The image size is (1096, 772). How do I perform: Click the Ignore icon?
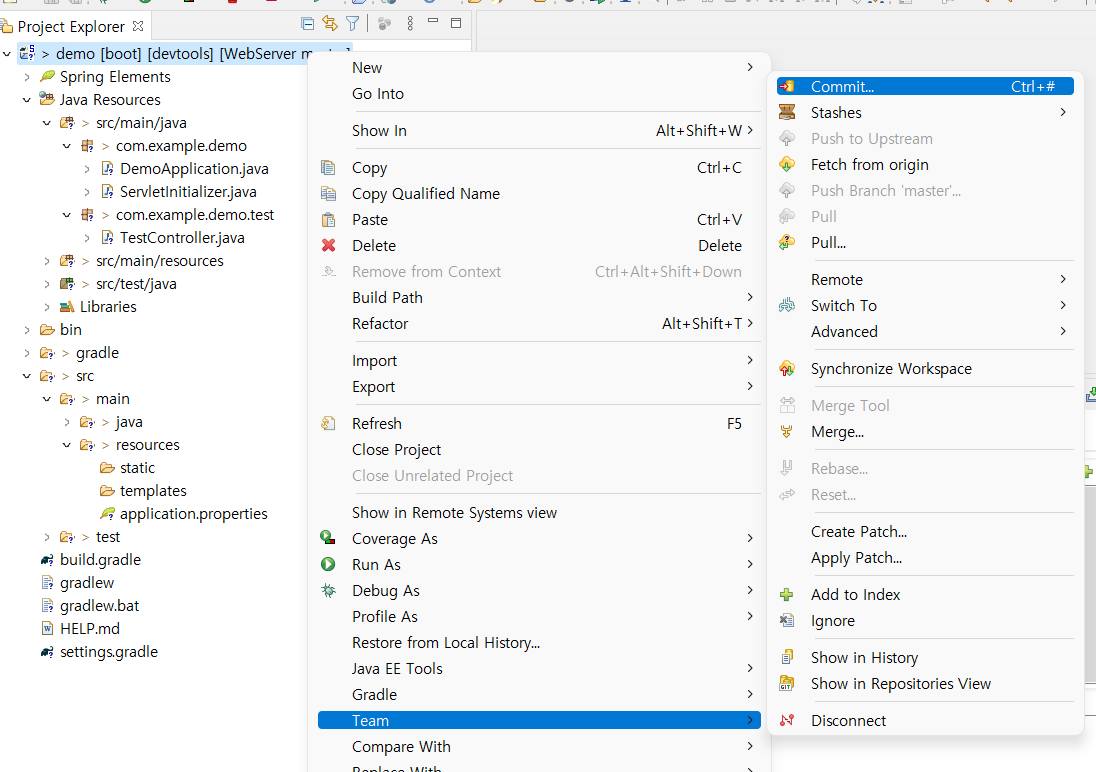[x=787, y=620]
